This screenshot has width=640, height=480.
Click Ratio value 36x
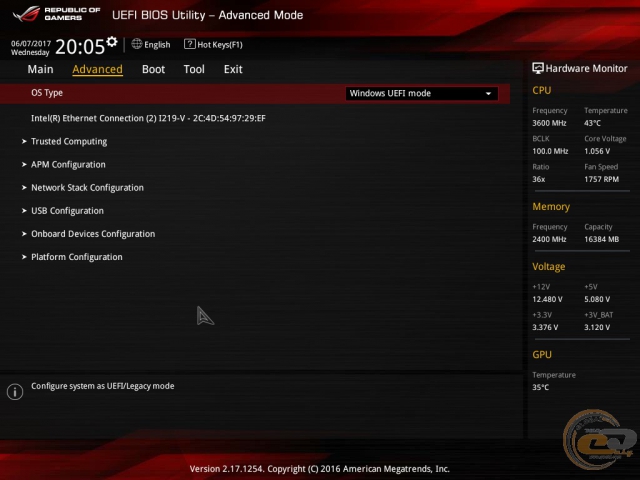[539, 179]
